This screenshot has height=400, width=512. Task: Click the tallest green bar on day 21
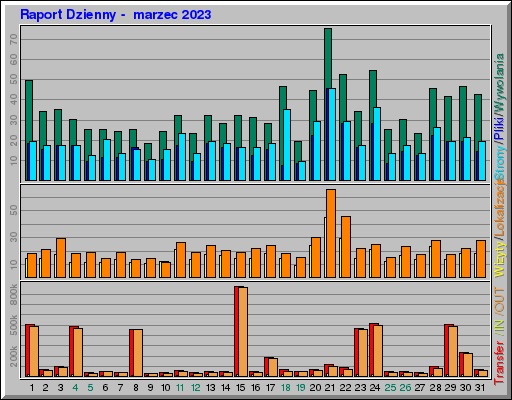pyautogui.click(x=328, y=58)
